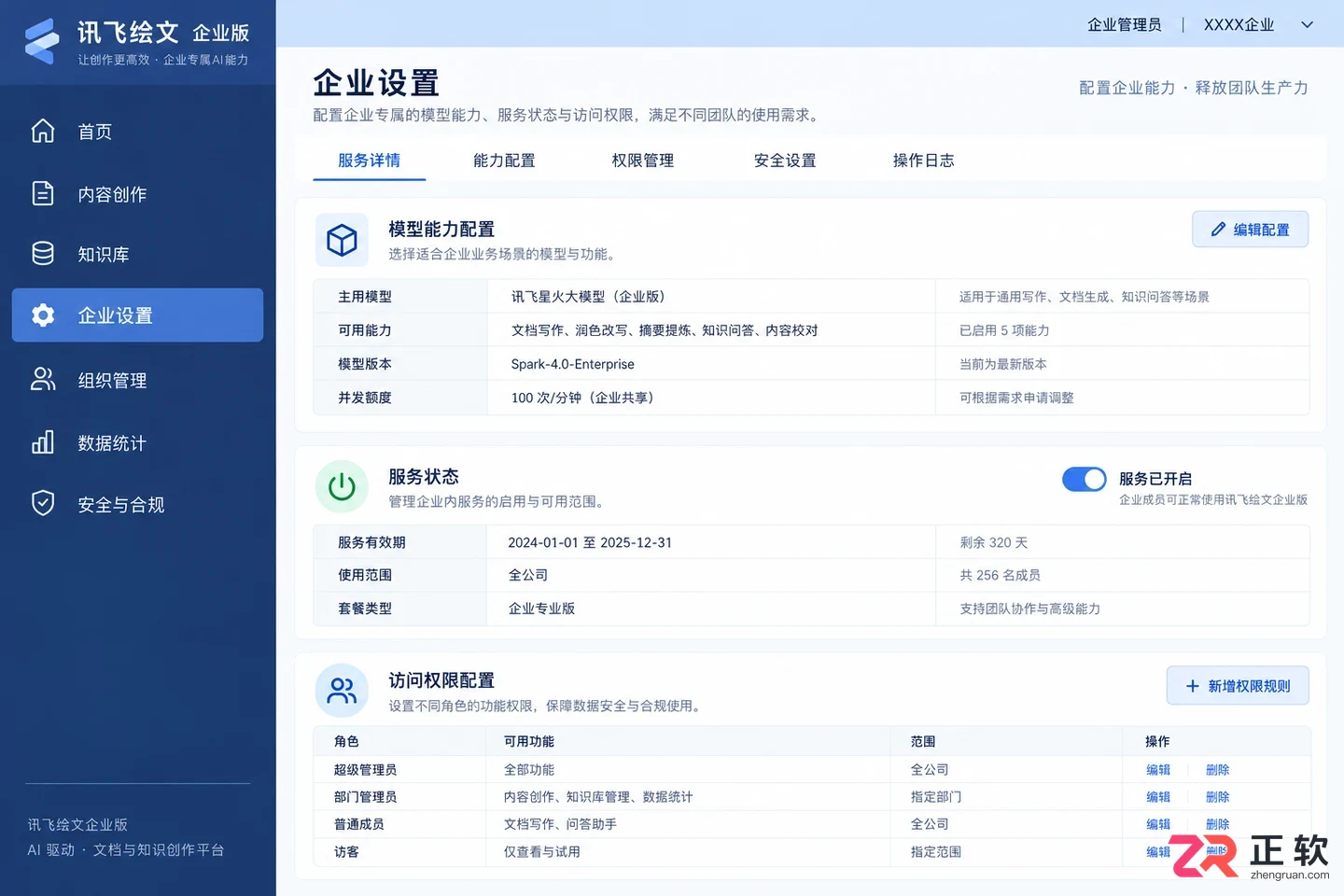View the 操作日志 tab
1344x896 pixels.
click(923, 161)
